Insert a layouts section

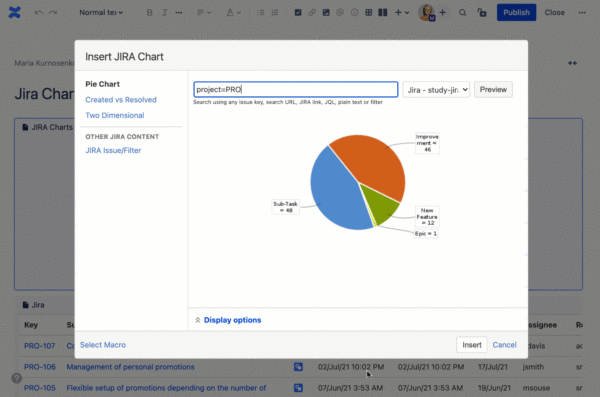coord(383,13)
